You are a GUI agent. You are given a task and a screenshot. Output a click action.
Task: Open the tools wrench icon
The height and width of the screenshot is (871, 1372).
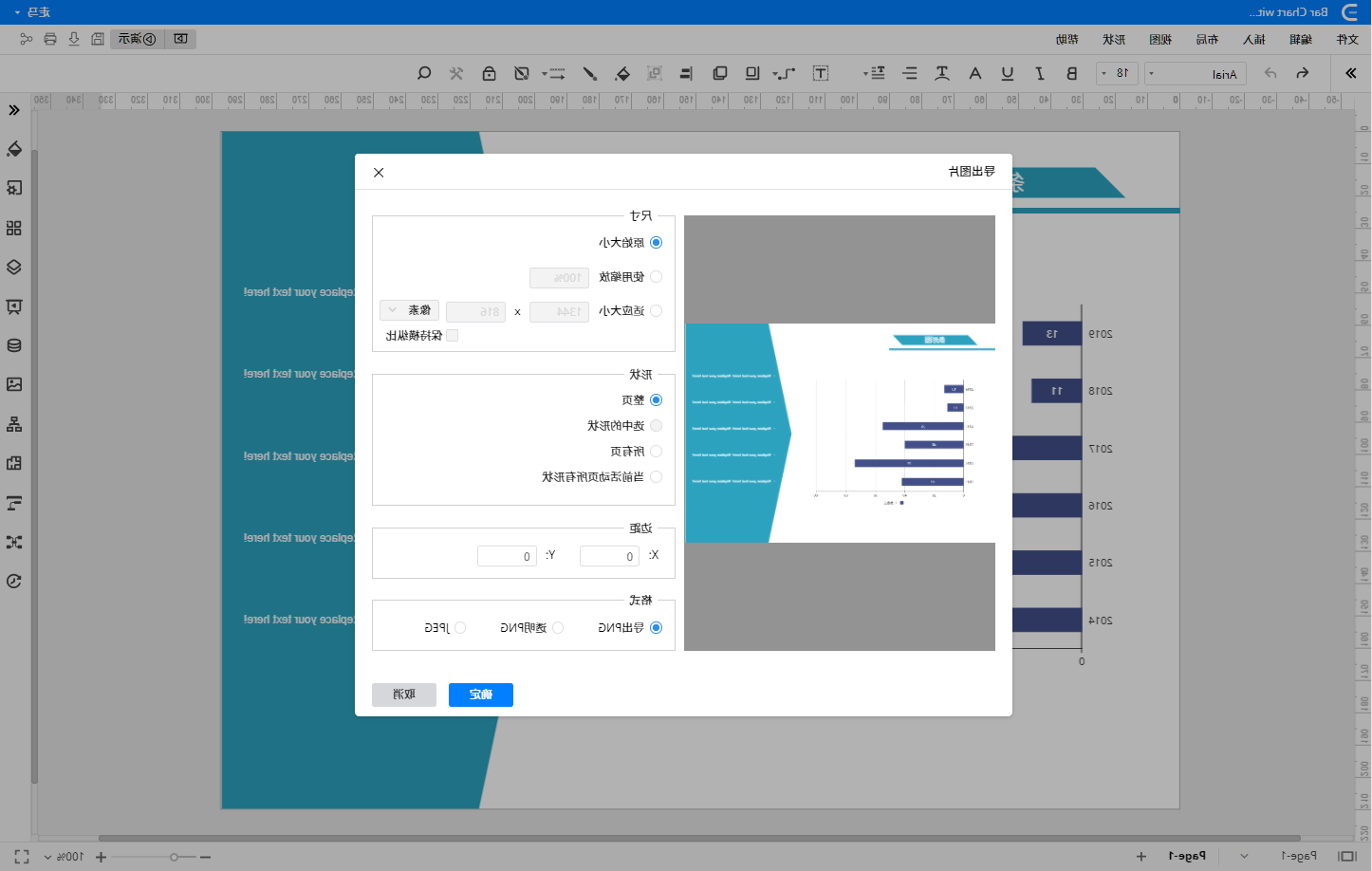coord(456,73)
